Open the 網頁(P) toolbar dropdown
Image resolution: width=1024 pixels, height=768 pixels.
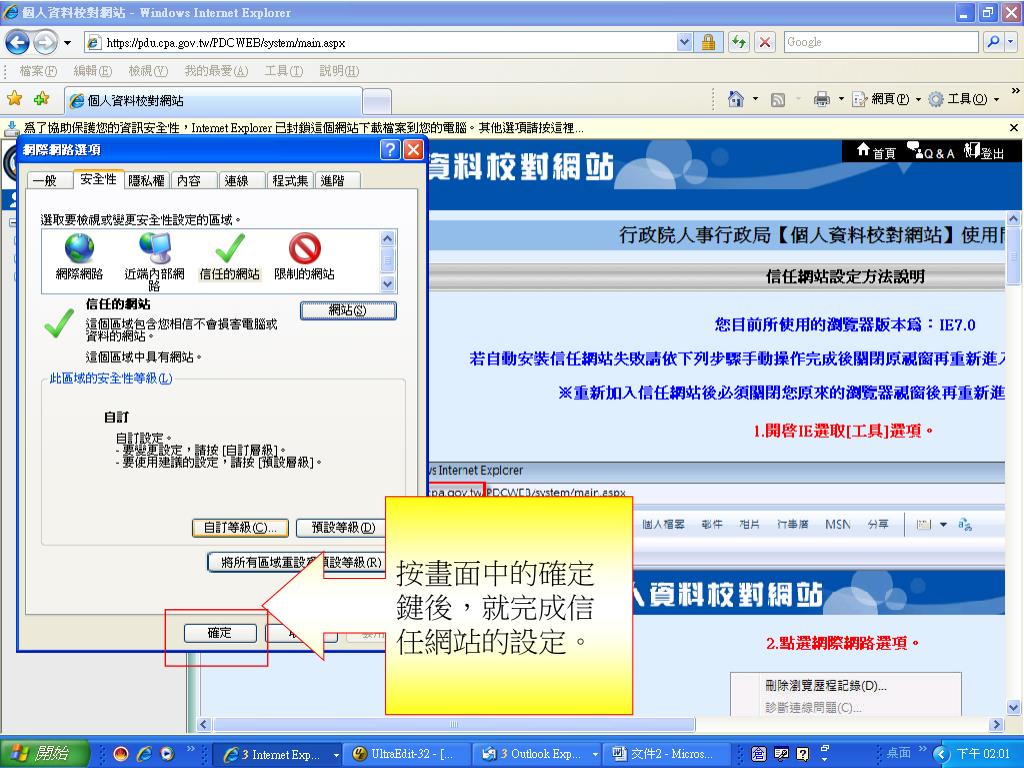pos(886,99)
